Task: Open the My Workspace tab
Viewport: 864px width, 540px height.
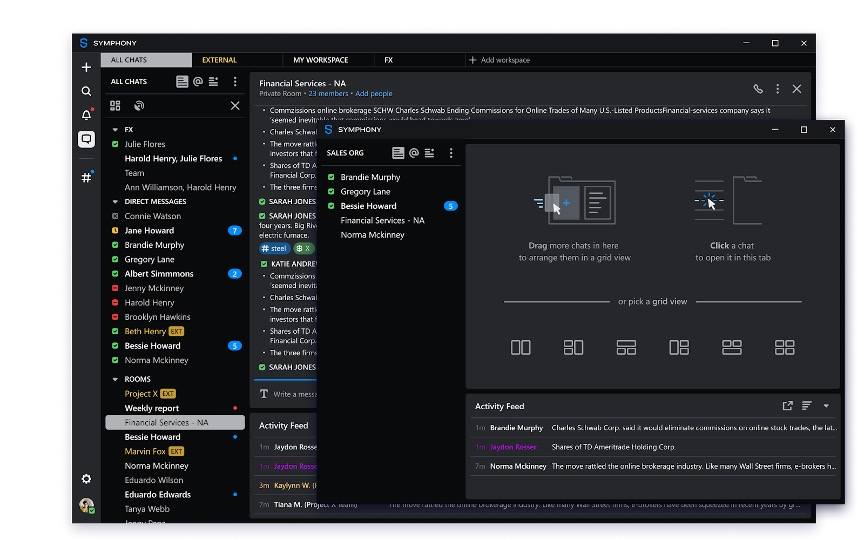Action: [320, 60]
